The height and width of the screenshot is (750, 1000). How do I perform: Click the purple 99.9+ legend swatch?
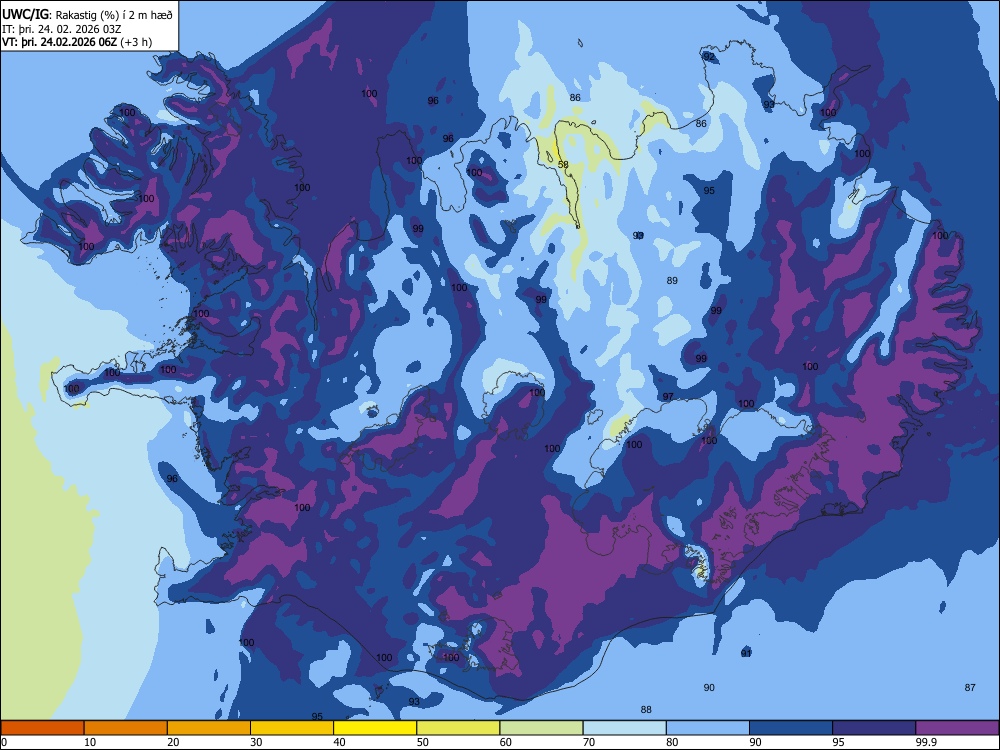tap(957, 728)
